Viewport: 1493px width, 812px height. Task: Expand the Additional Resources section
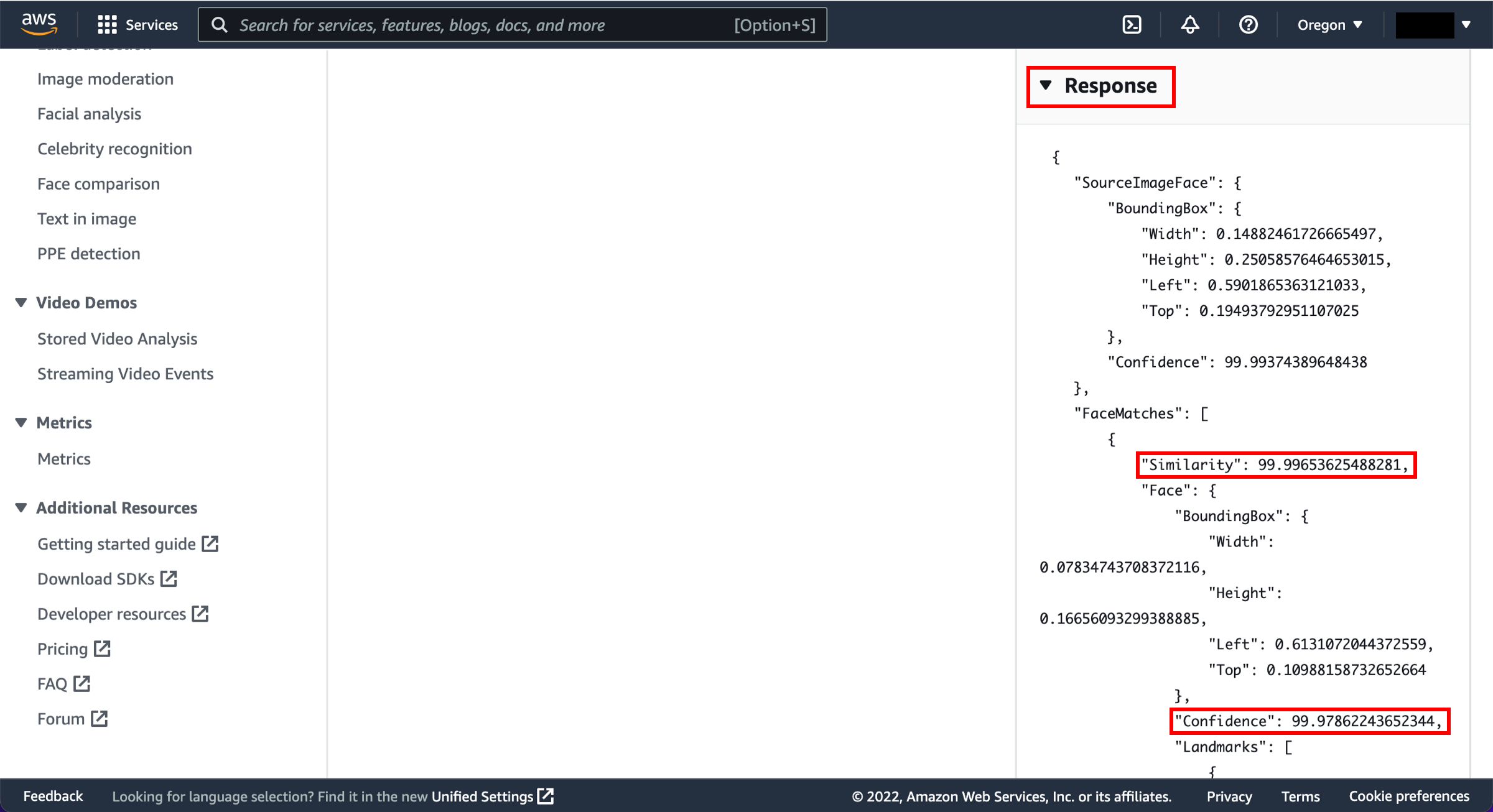pyautogui.click(x=21, y=507)
